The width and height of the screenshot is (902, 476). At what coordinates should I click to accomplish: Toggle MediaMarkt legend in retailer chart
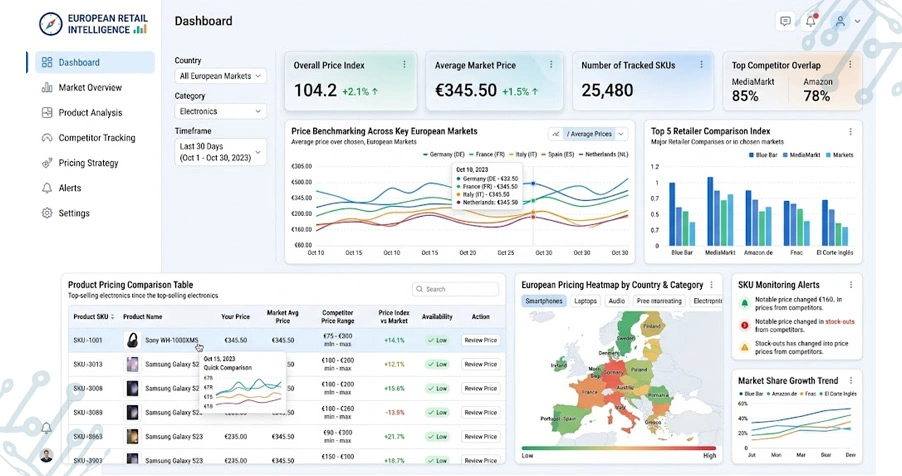pyautogui.click(x=801, y=155)
